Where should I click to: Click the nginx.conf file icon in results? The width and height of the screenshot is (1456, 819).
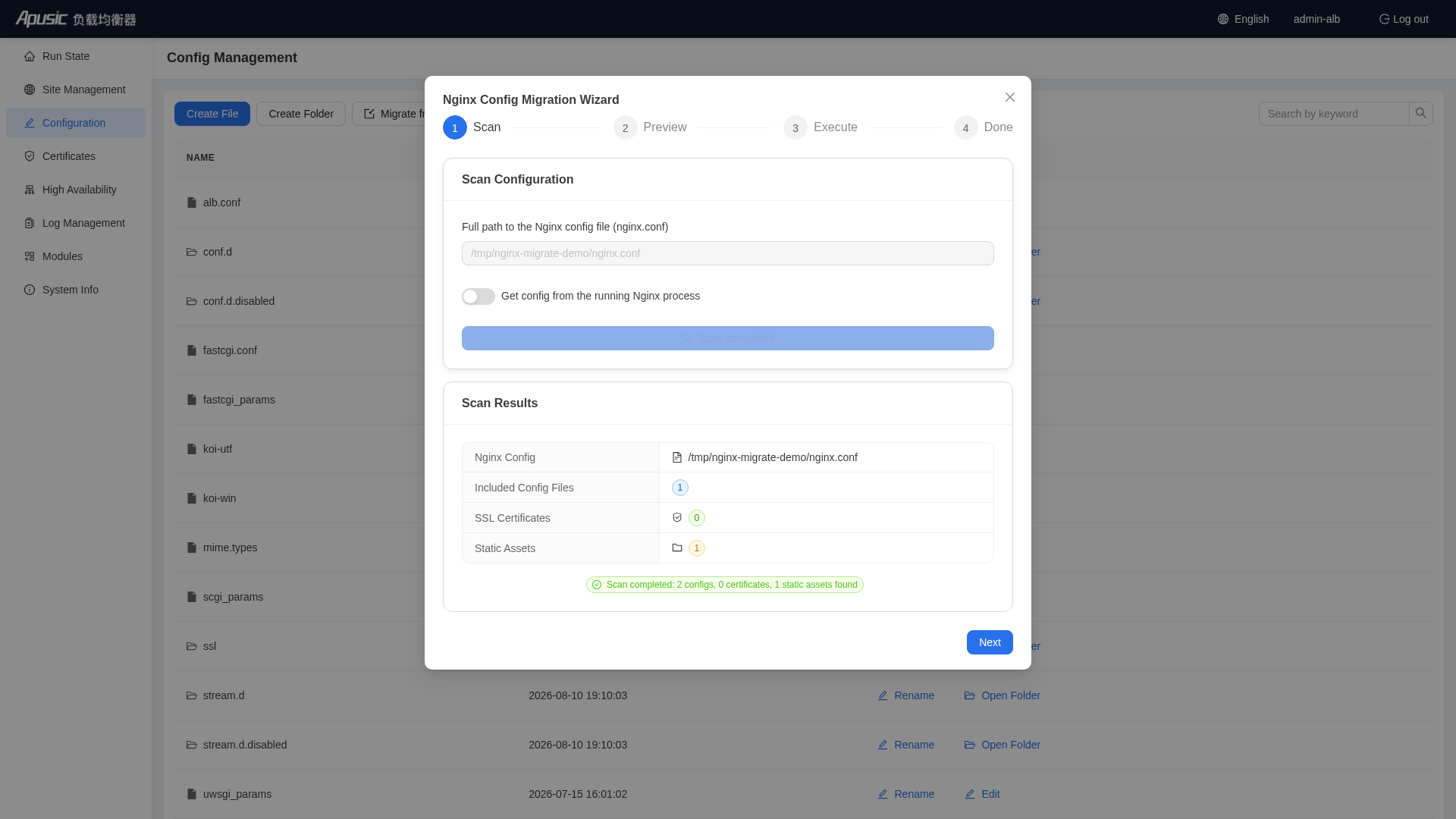(677, 457)
